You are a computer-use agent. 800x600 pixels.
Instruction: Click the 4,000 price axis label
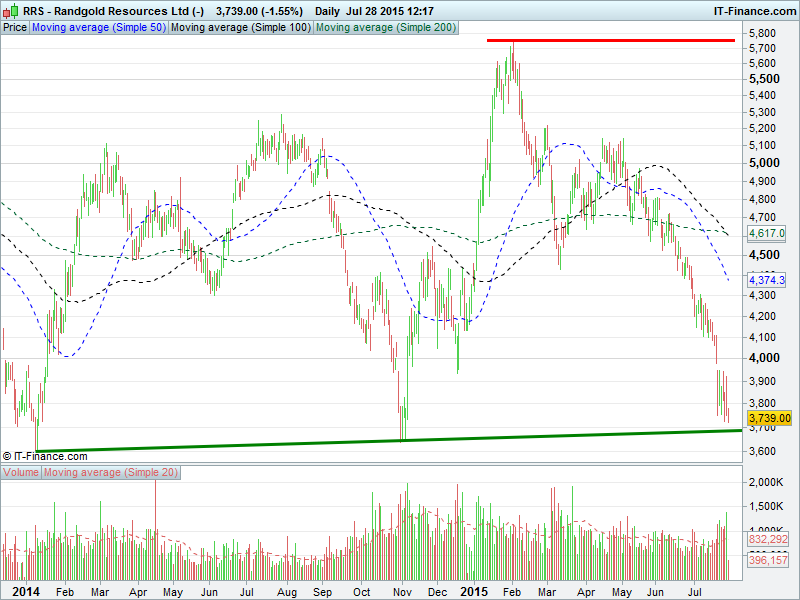coord(764,358)
